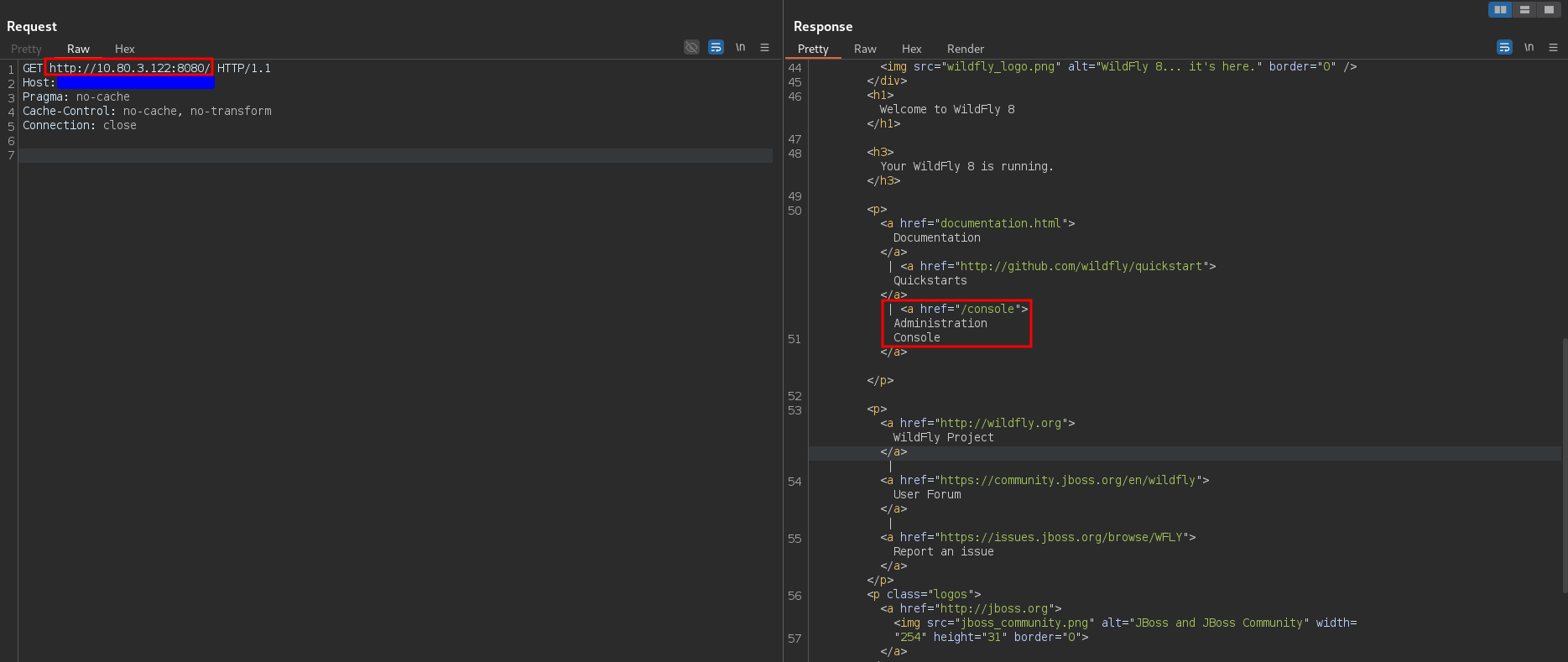Click the Response panel title
1568x662 pixels.
point(823,26)
